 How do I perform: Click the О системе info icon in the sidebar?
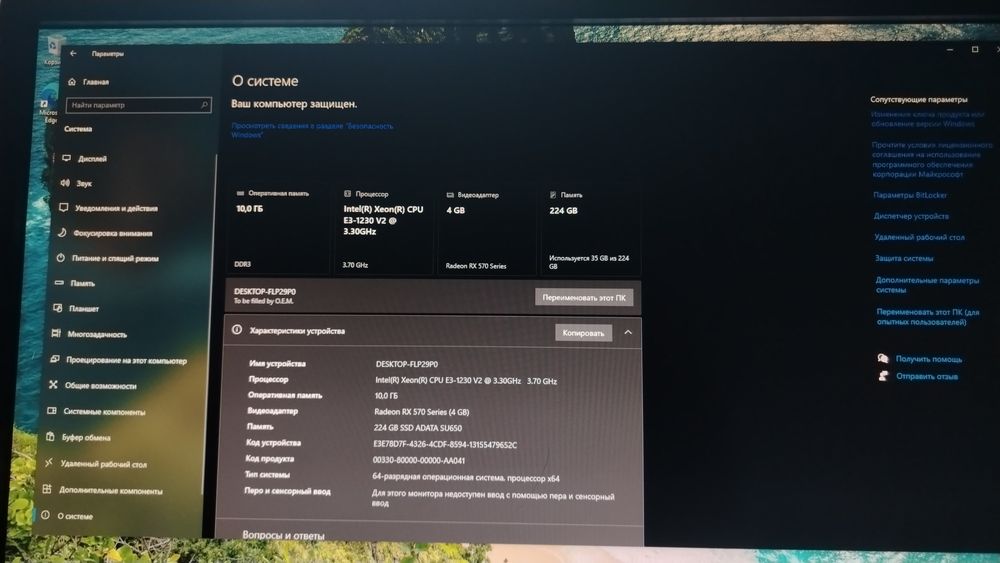point(45,515)
